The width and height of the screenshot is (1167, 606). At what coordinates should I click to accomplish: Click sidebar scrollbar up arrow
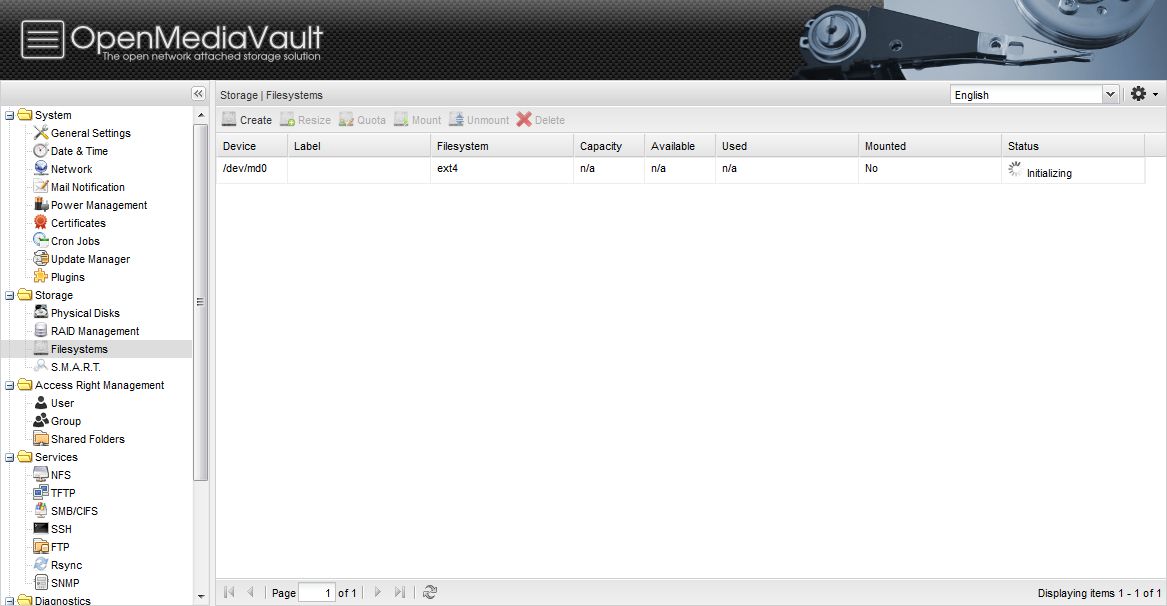201,115
